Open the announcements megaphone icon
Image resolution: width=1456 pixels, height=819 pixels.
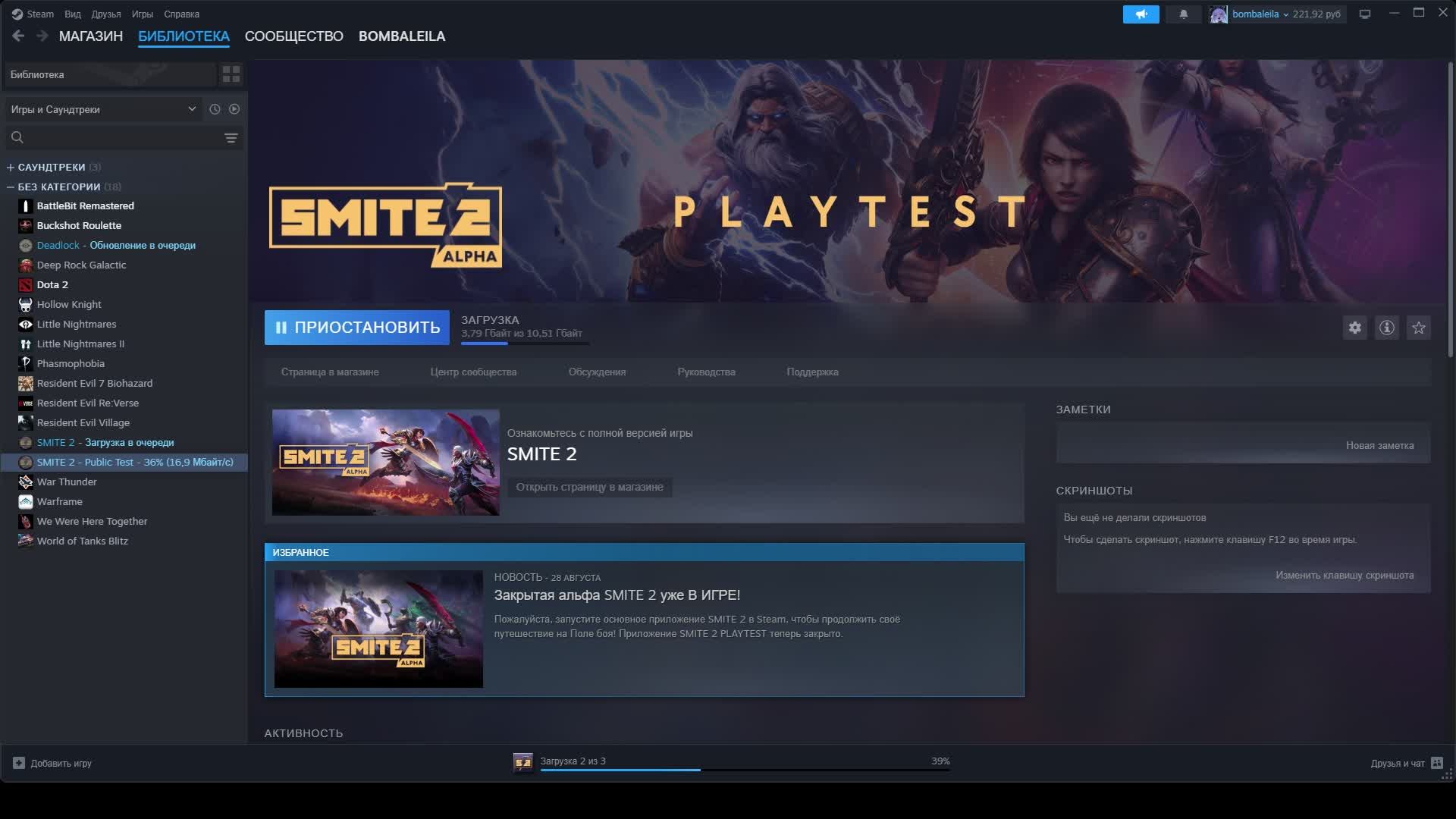pyautogui.click(x=1141, y=14)
